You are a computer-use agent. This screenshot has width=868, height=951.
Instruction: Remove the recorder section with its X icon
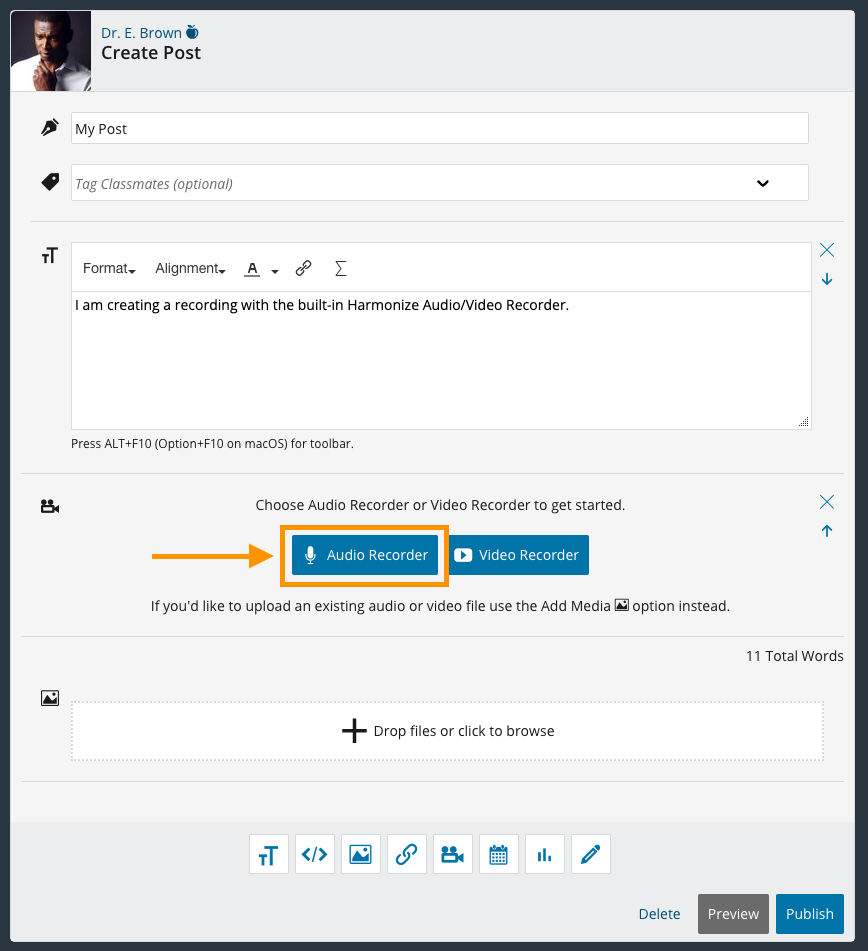(x=827, y=502)
